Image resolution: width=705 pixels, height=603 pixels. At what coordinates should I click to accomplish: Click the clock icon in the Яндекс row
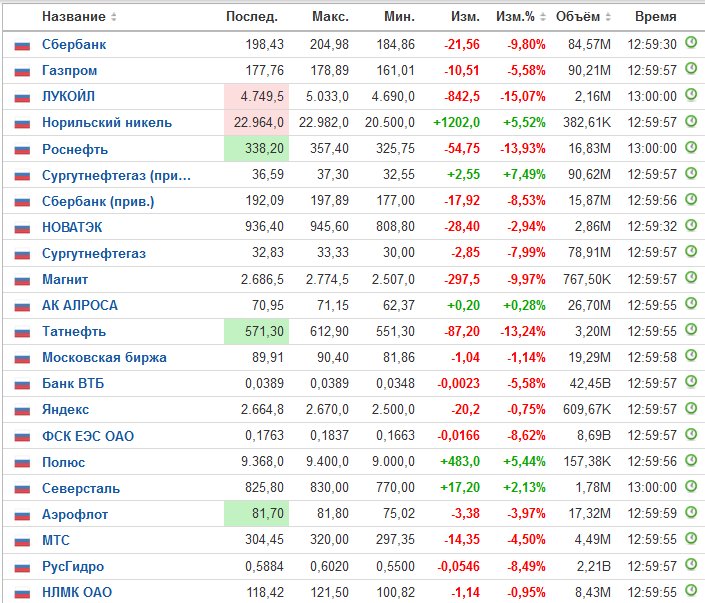click(691, 408)
